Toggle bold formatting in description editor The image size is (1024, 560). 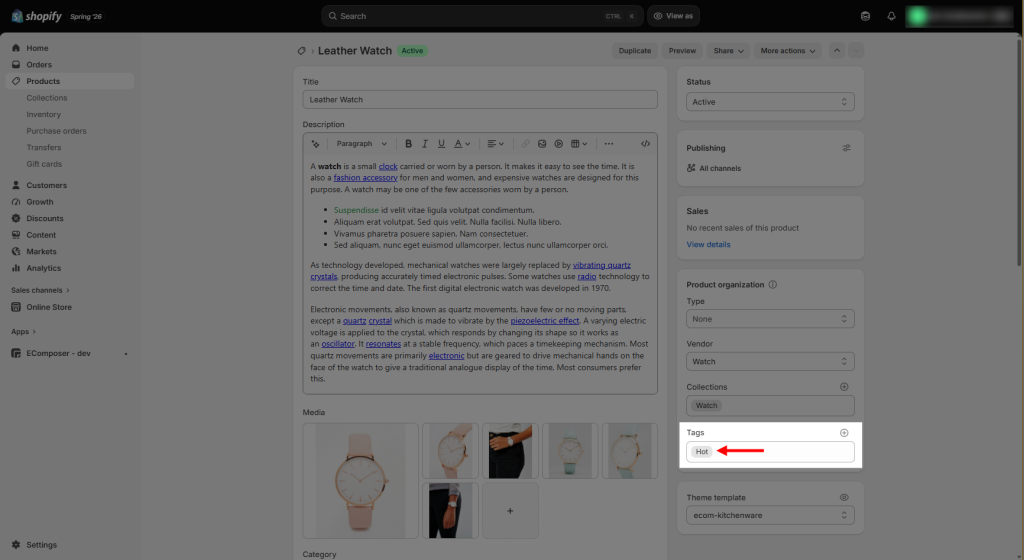click(x=408, y=144)
